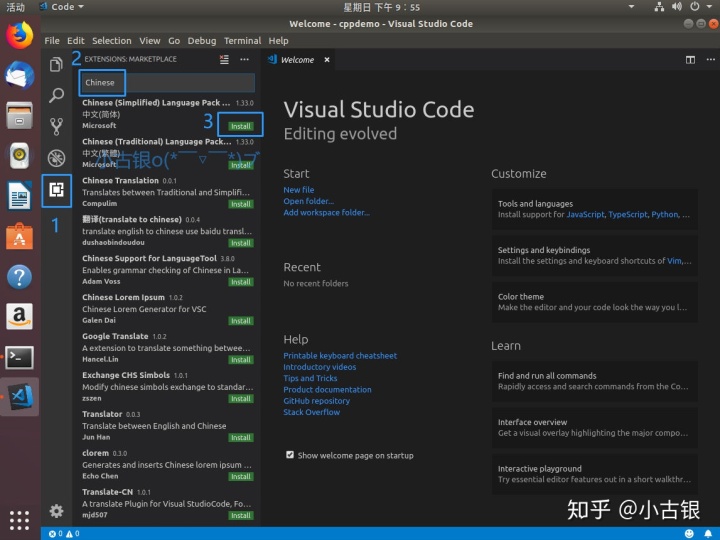Open Help from the dock

click(19, 277)
